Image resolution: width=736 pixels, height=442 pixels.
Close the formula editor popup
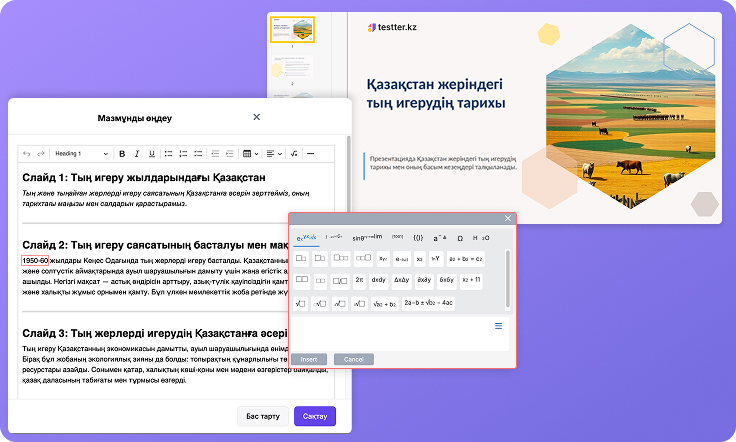click(507, 218)
